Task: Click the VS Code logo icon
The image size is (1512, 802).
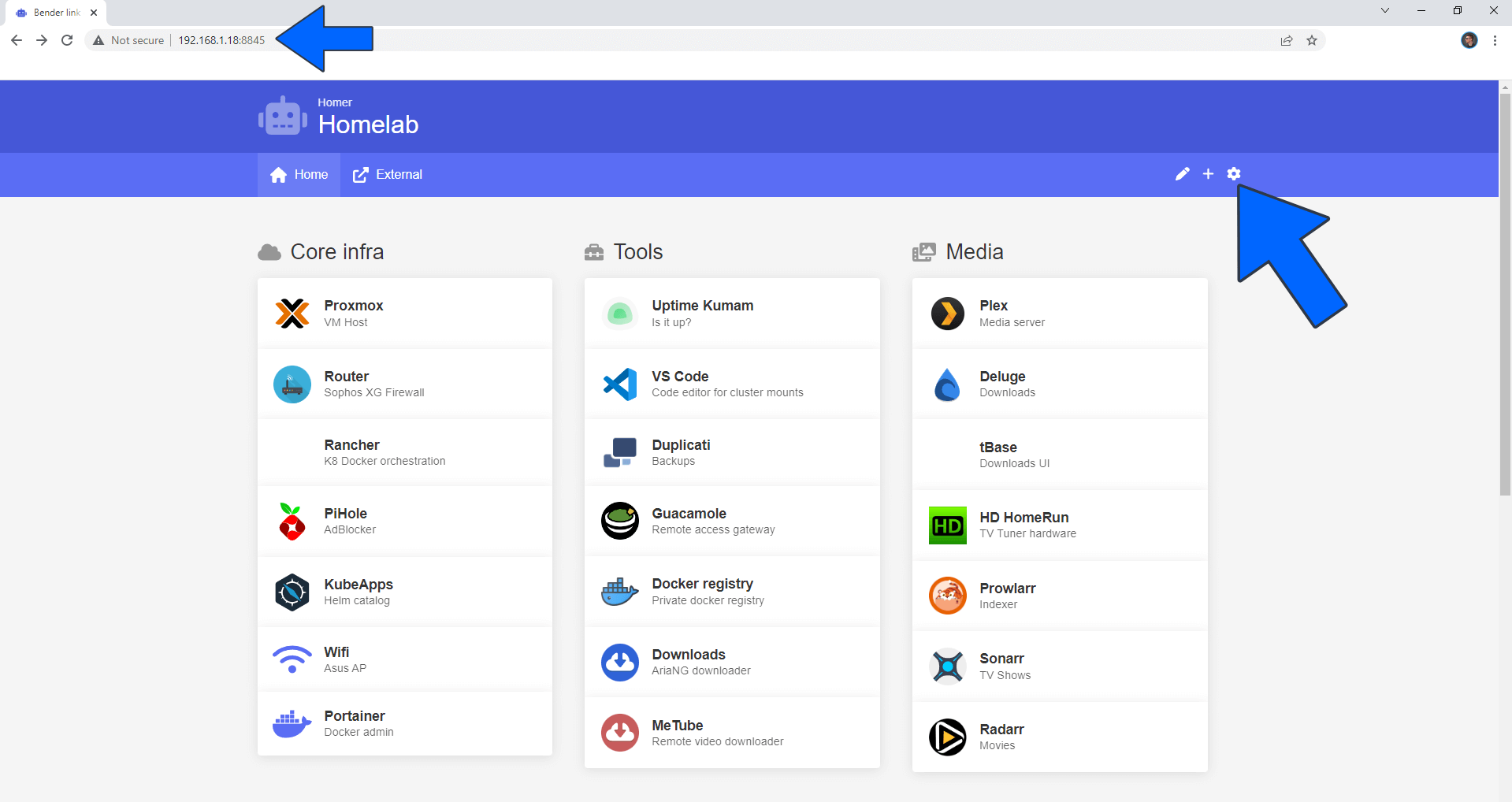Action: coord(620,384)
